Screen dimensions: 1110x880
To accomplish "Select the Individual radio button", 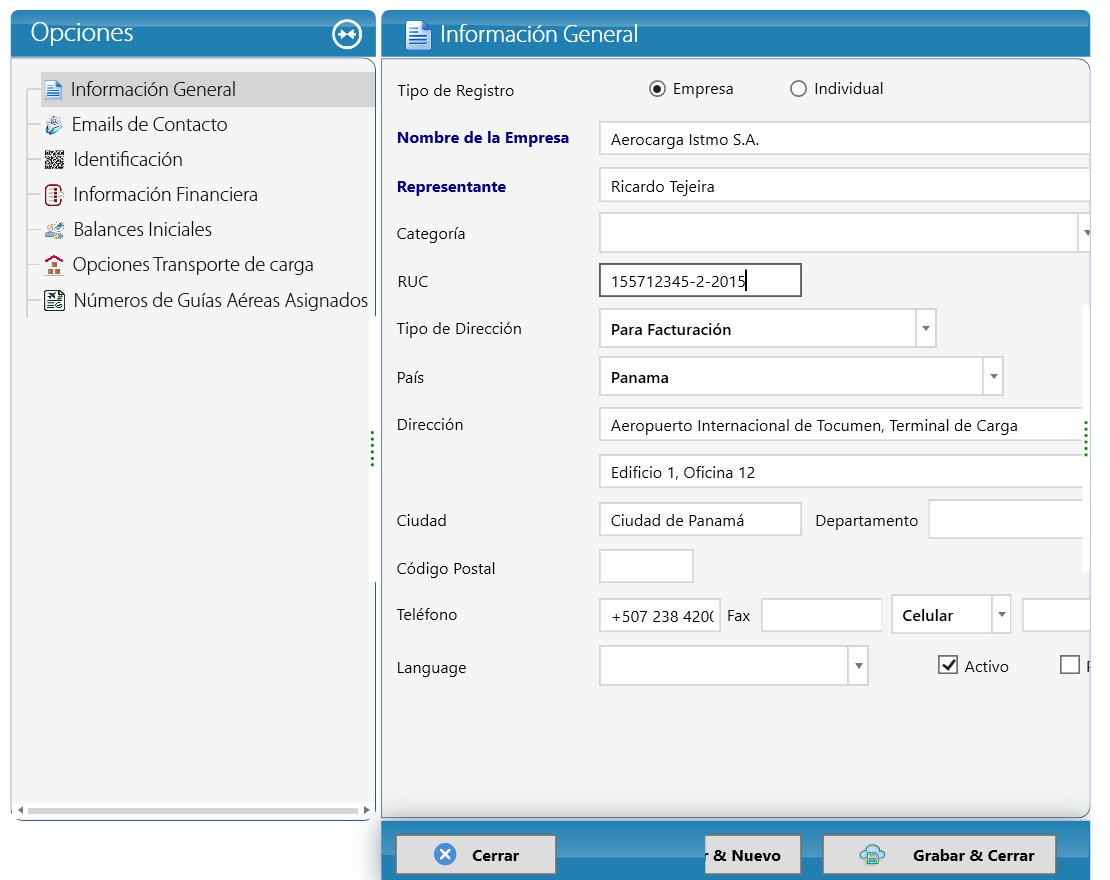I will tap(799, 88).
